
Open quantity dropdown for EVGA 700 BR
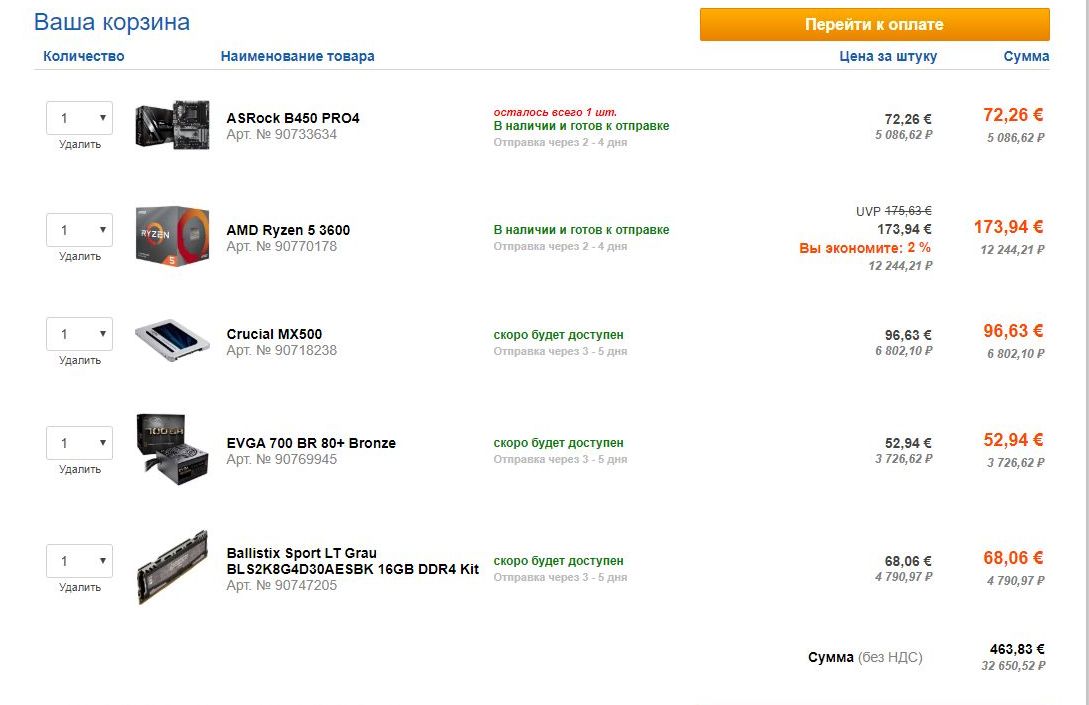click(80, 443)
